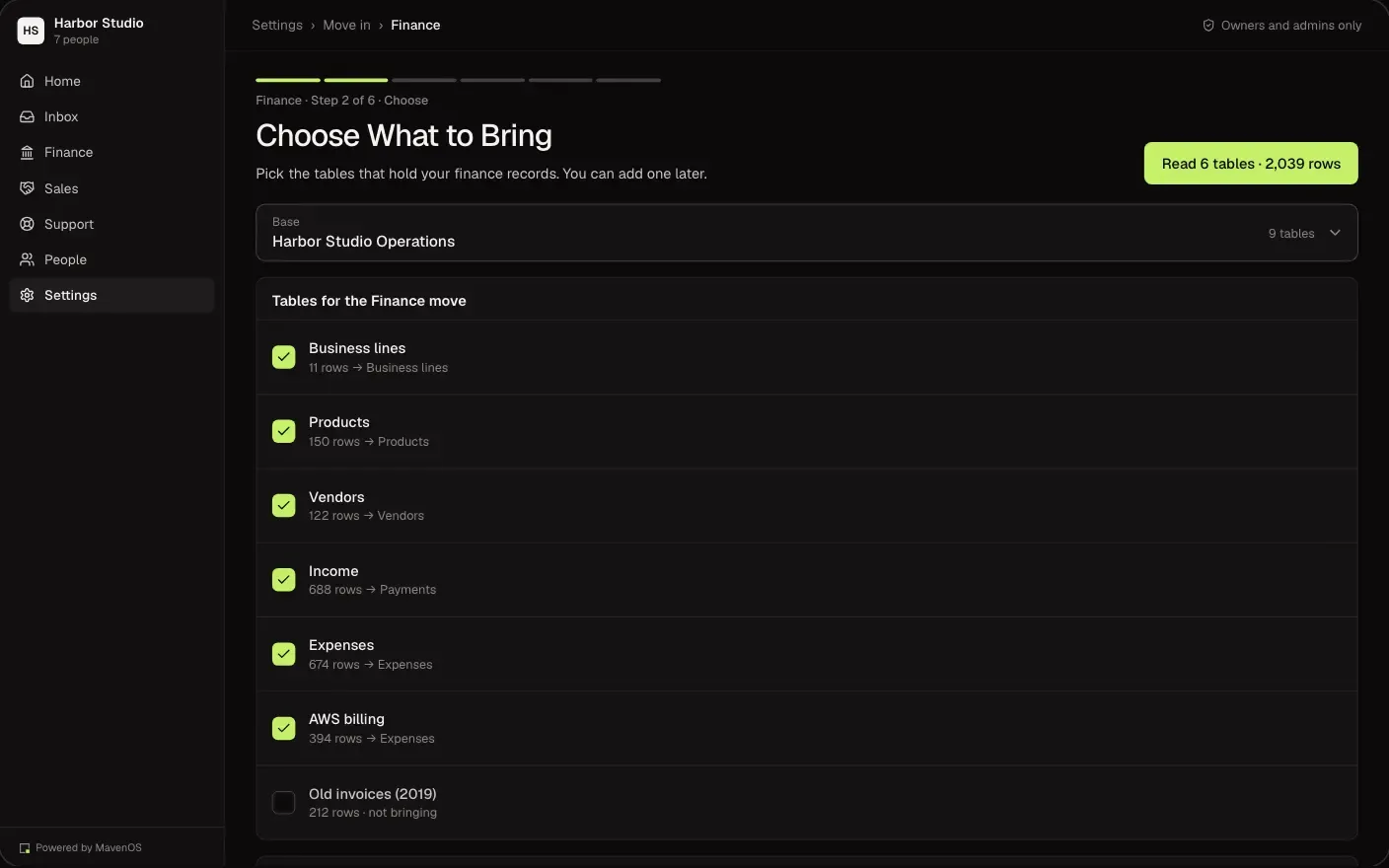
Task: Click the Home icon in sidebar
Action: 27,81
